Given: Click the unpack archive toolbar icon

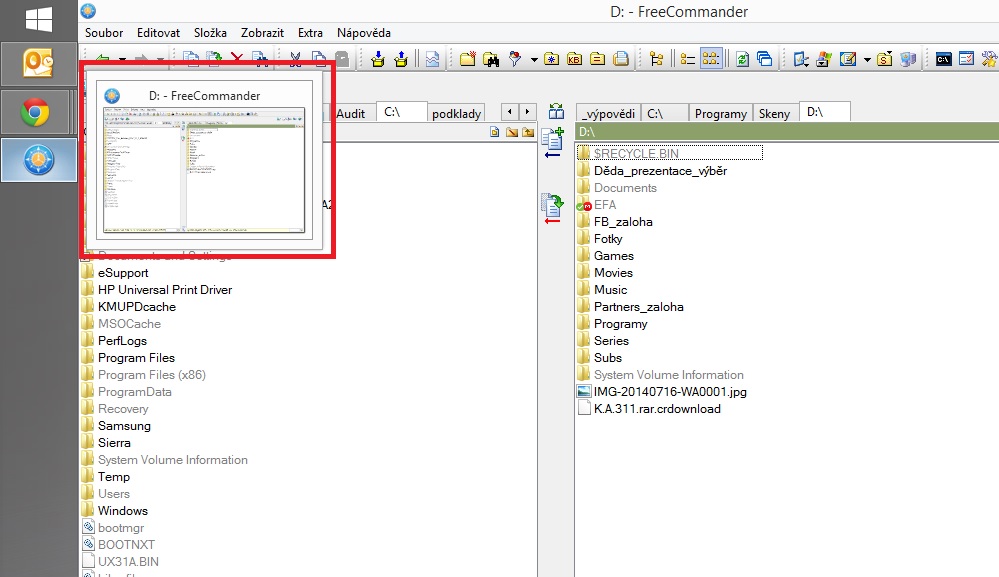Looking at the screenshot, I should [x=401, y=59].
